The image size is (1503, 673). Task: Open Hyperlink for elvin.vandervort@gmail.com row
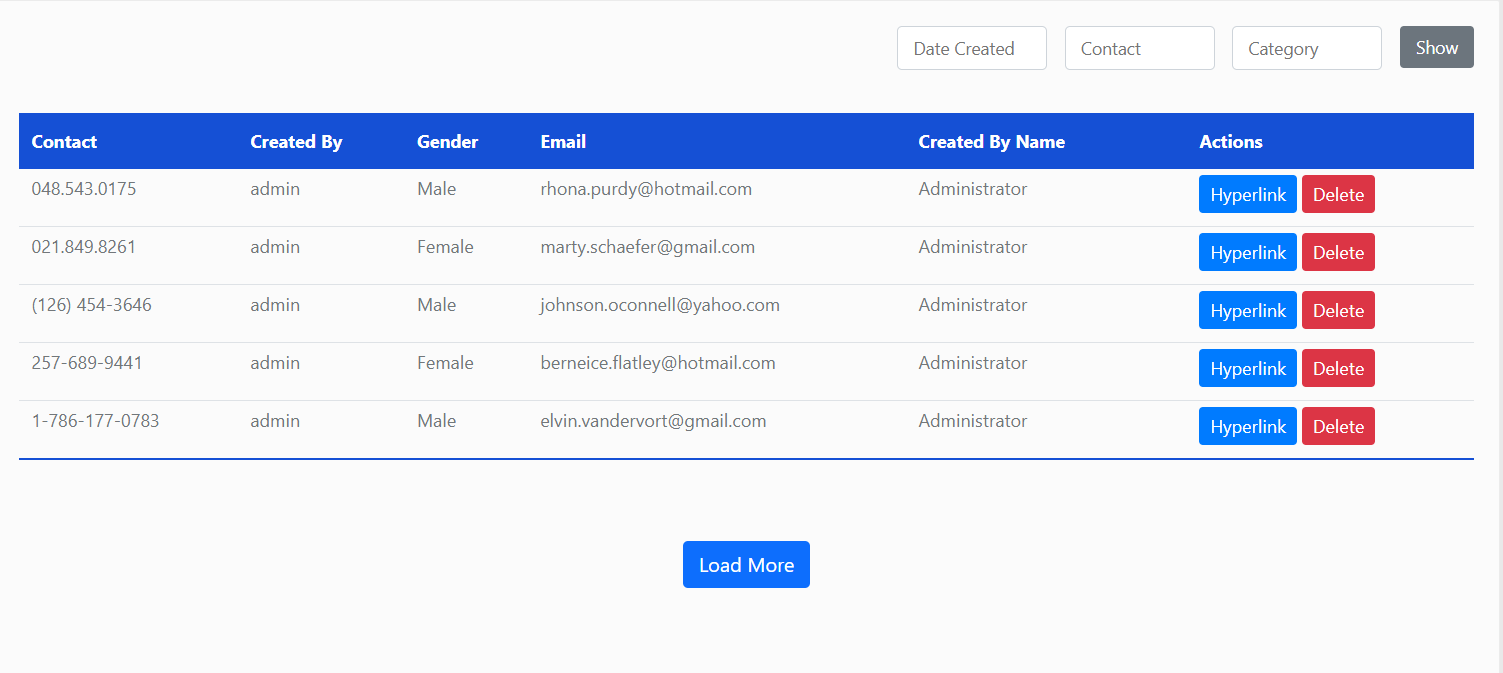tap(1247, 426)
